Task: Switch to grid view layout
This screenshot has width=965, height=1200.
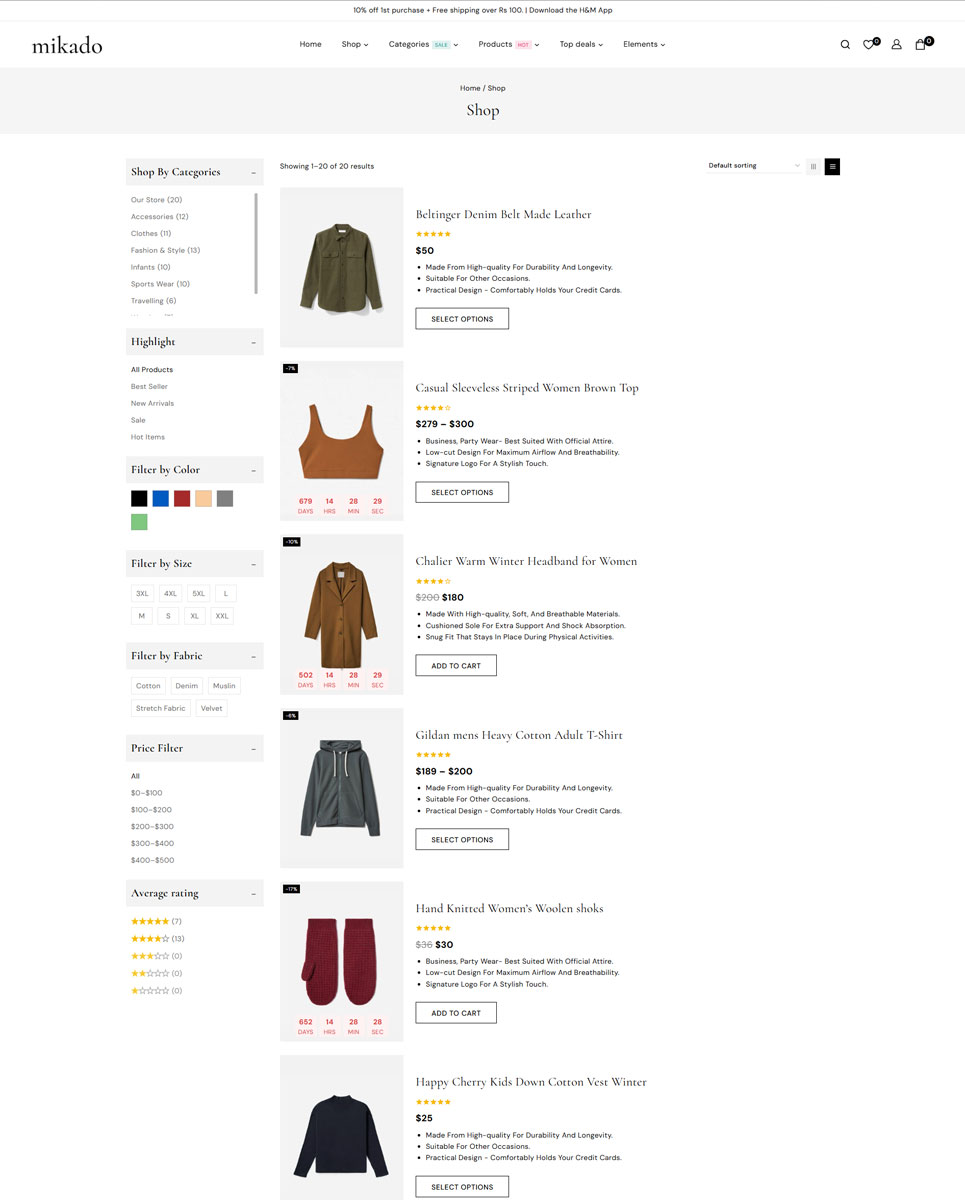Action: [x=813, y=166]
